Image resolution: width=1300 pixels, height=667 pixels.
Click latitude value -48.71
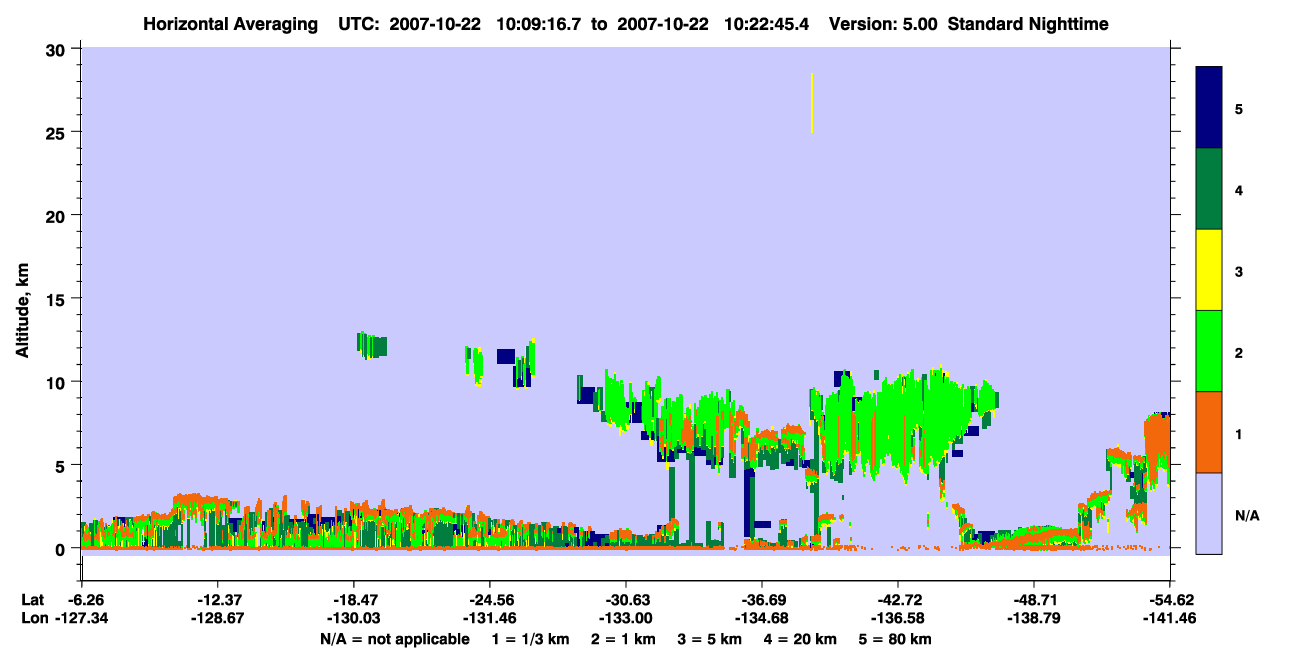pyautogui.click(x=1034, y=600)
